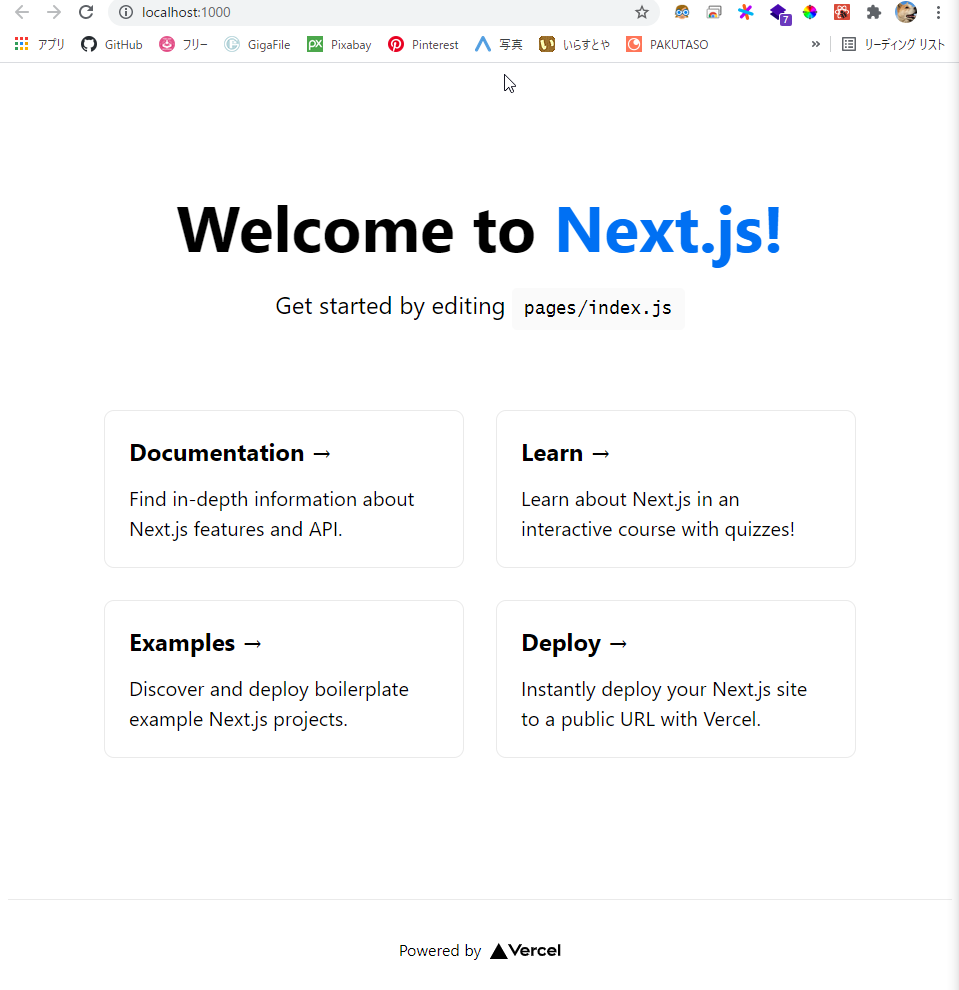Open the GigaFile bookmark

[258, 44]
